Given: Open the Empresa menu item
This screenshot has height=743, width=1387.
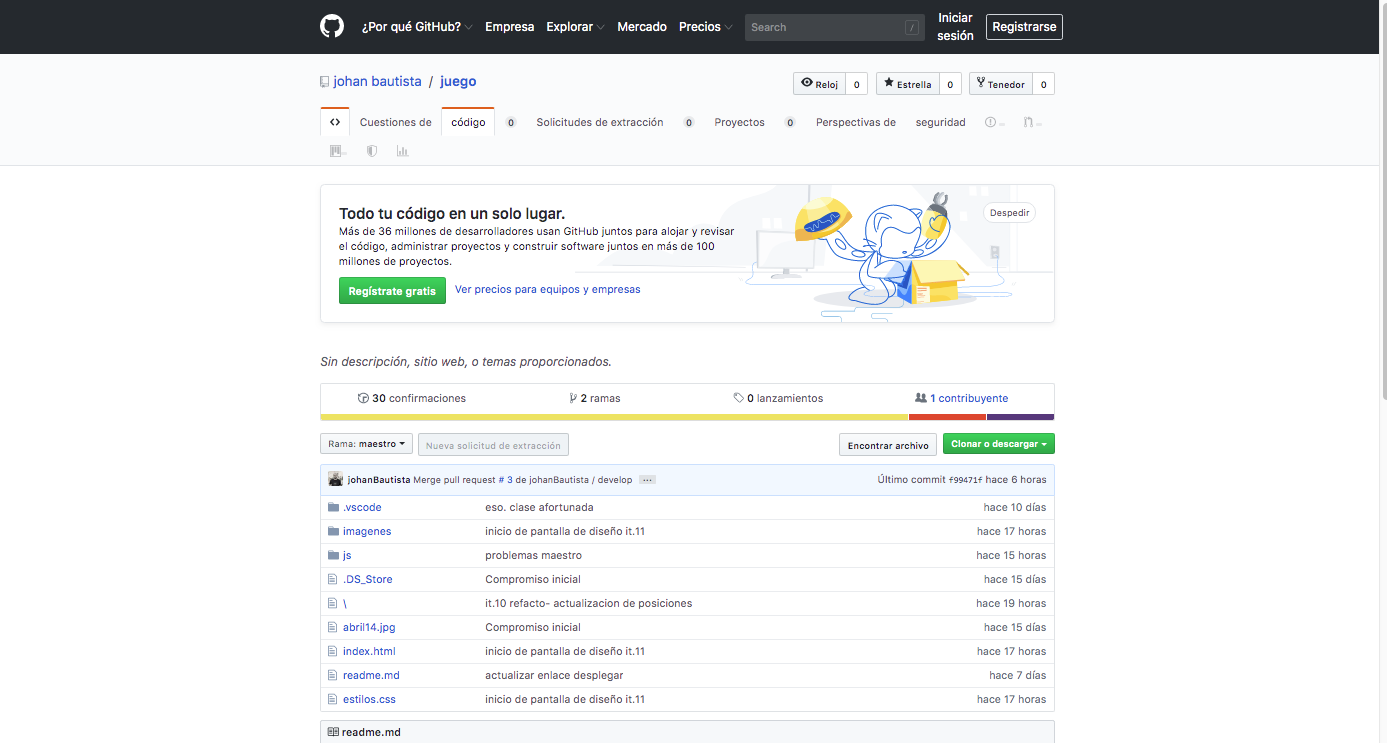Looking at the screenshot, I should [510, 27].
